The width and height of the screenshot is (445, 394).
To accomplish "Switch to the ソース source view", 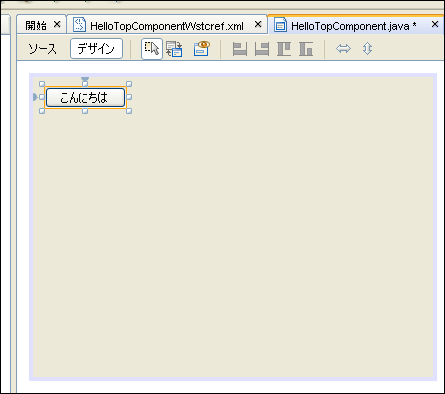I will coord(42,49).
